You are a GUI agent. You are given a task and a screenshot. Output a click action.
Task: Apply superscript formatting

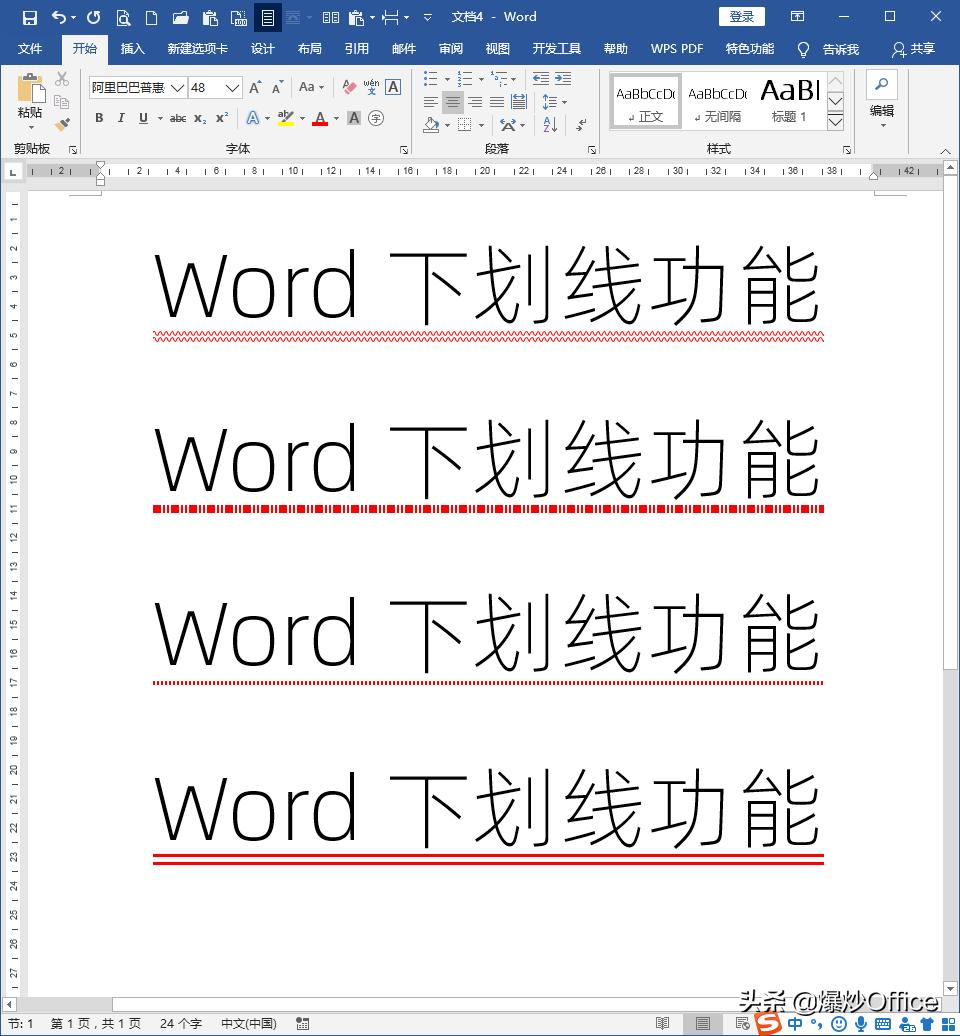point(222,118)
